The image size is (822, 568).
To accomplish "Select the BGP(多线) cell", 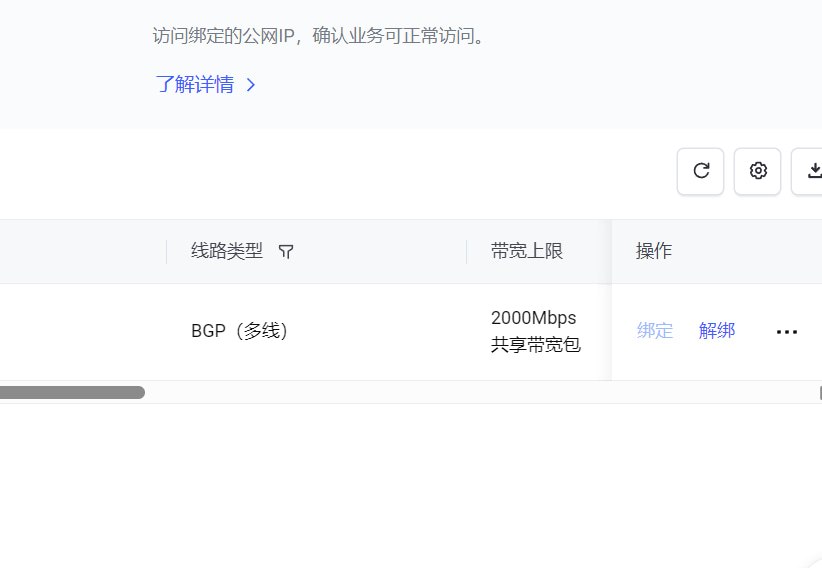I will [239, 331].
